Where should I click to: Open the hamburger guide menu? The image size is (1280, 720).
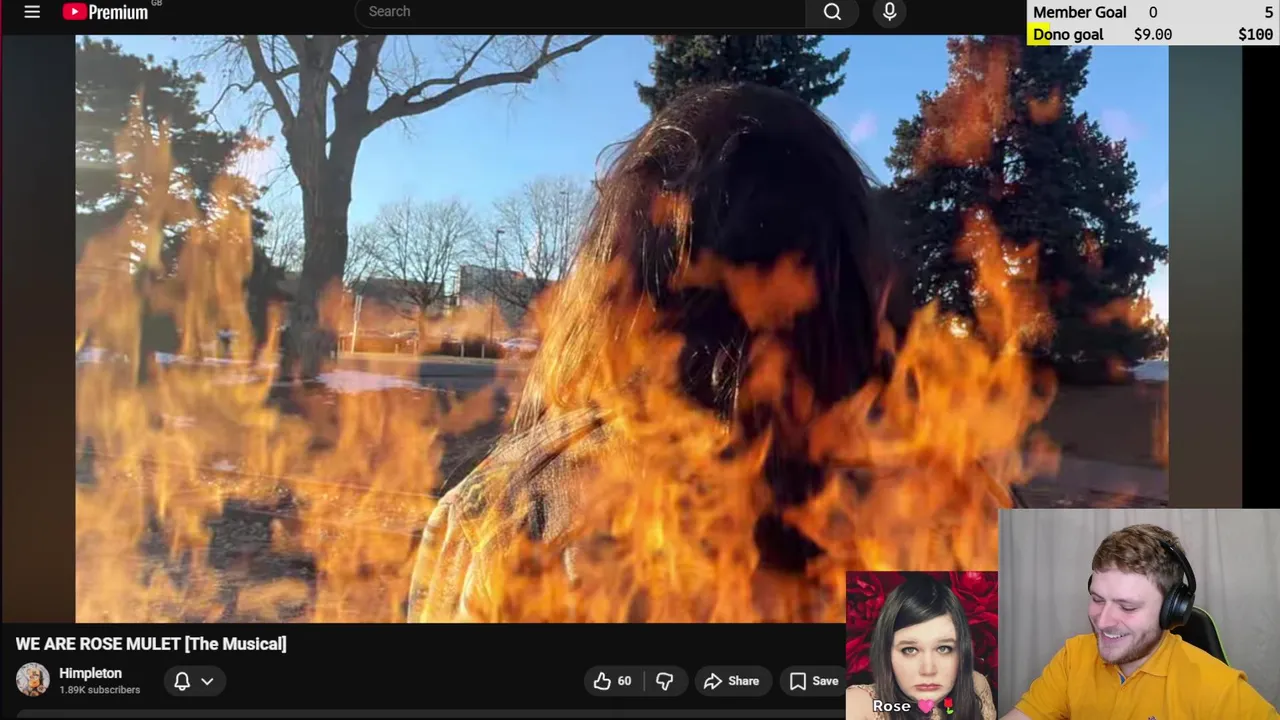(32, 12)
